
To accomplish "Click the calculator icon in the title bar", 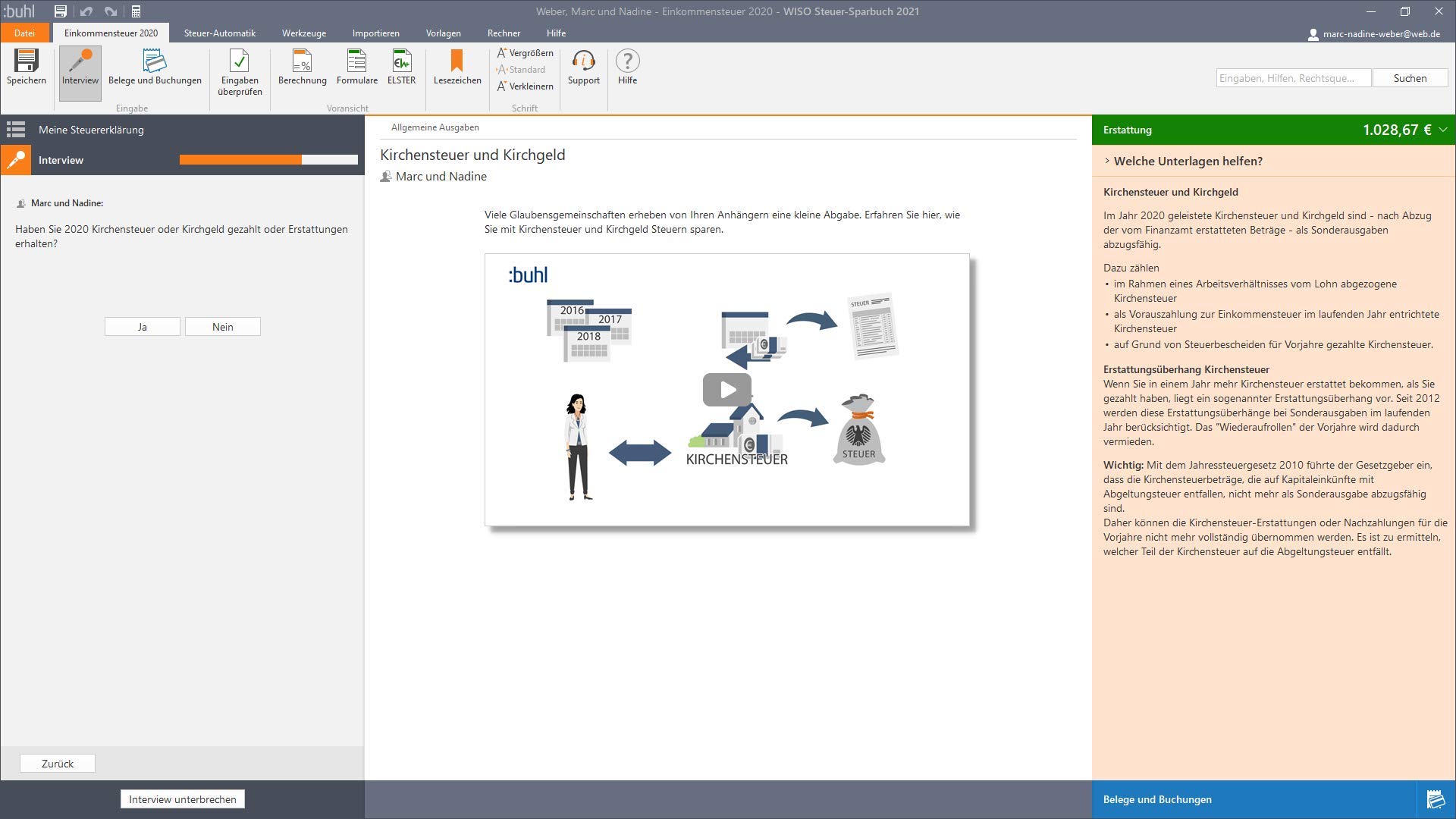I will pos(136,11).
